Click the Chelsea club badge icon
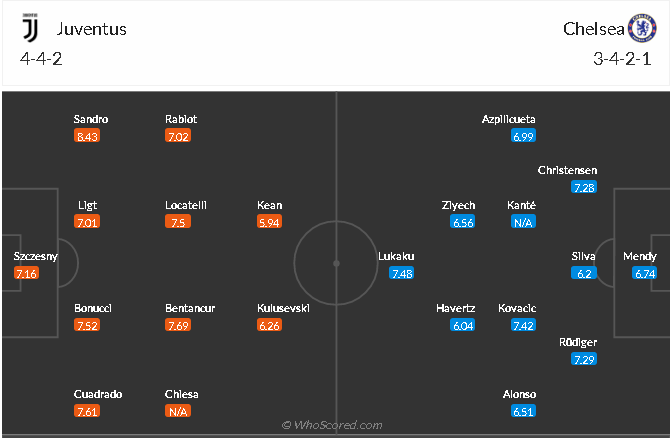 pyautogui.click(x=642, y=28)
